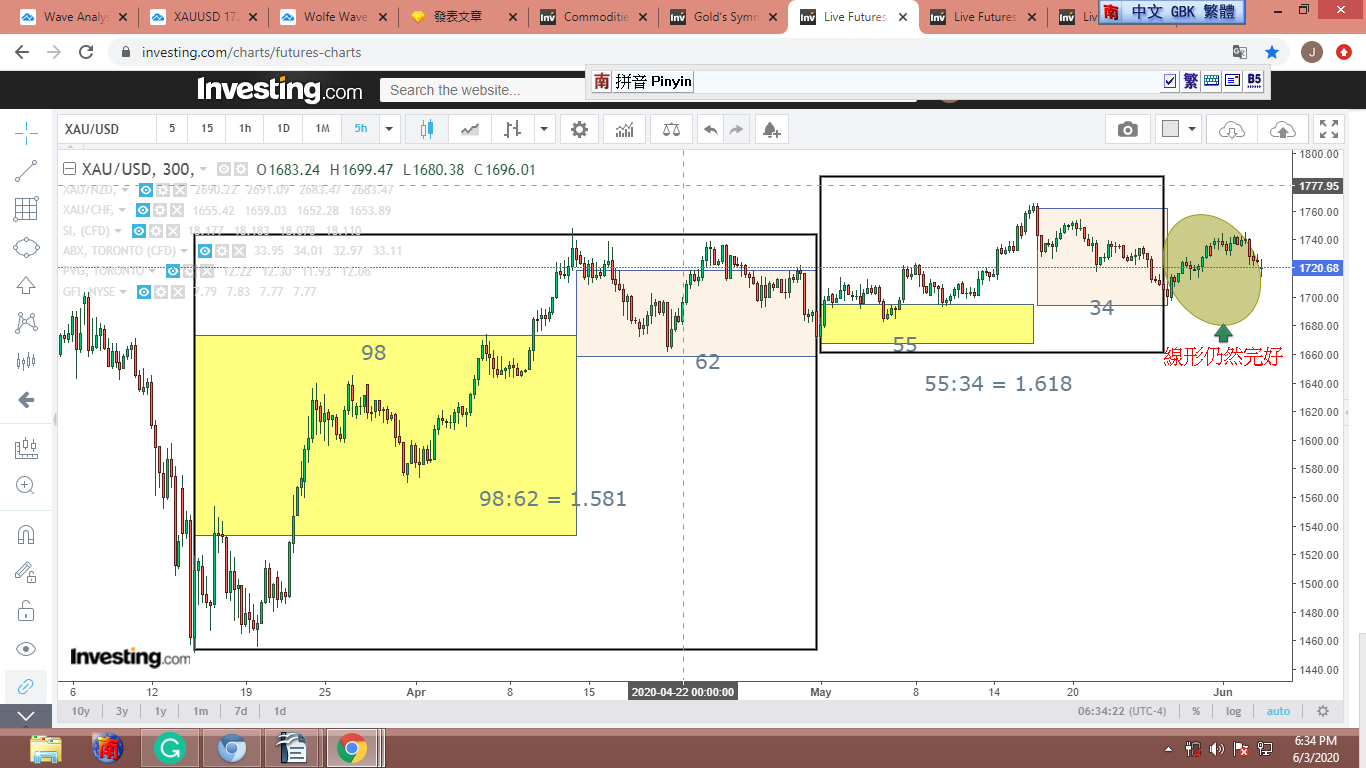Open the indicators icon in toolbar
Screen dimensions: 1366x768
[x=624, y=129]
